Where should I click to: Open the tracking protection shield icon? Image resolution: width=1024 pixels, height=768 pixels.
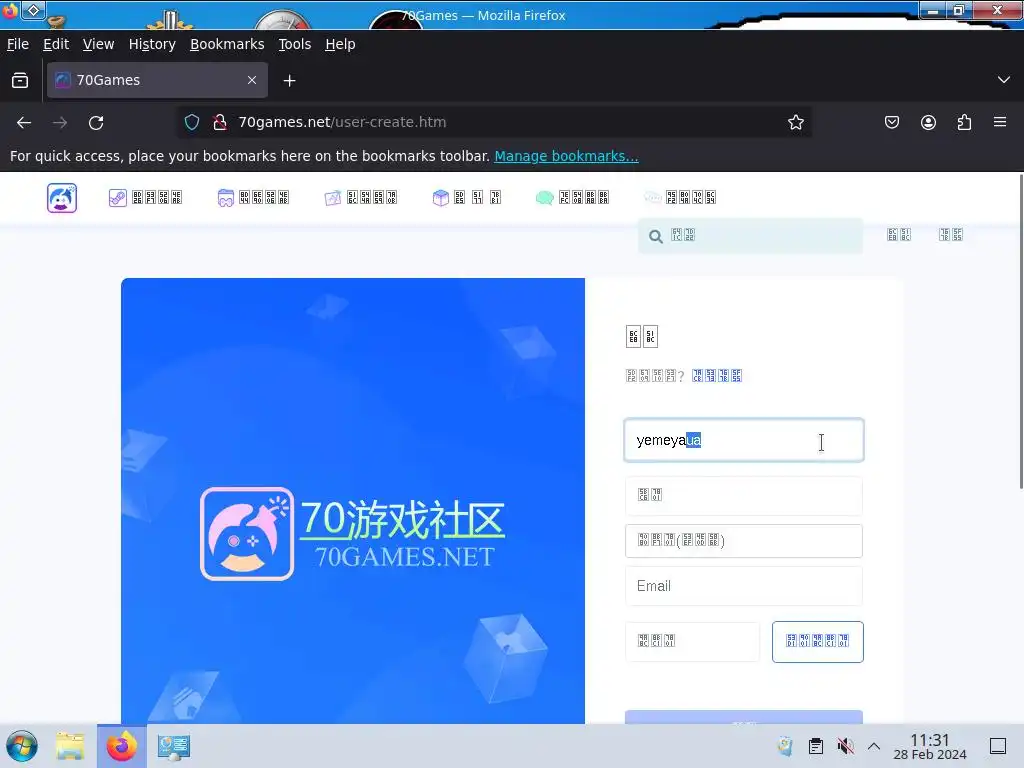tap(191, 122)
